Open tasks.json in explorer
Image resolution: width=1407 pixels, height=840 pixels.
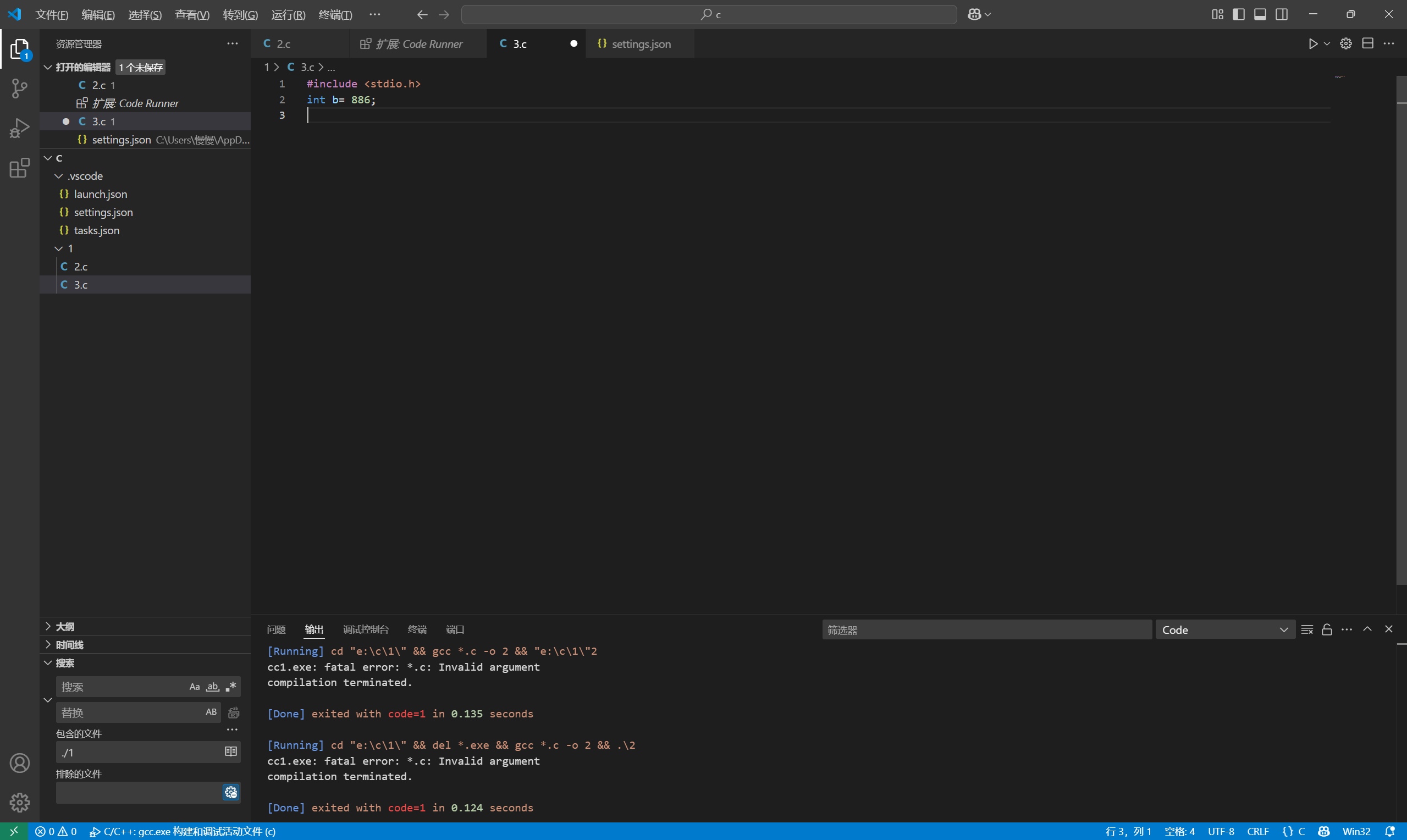96,230
